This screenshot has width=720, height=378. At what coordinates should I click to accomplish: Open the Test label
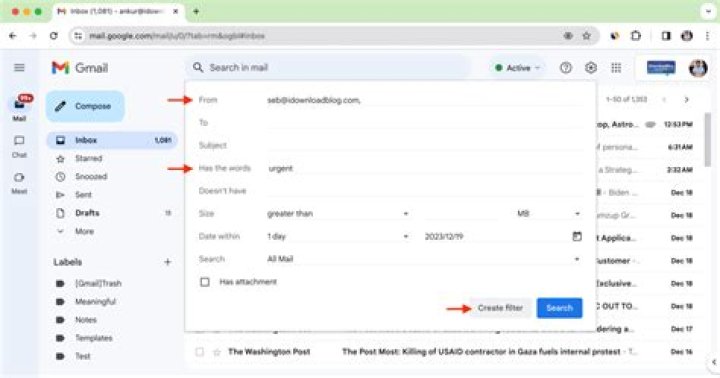coord(83,356)
